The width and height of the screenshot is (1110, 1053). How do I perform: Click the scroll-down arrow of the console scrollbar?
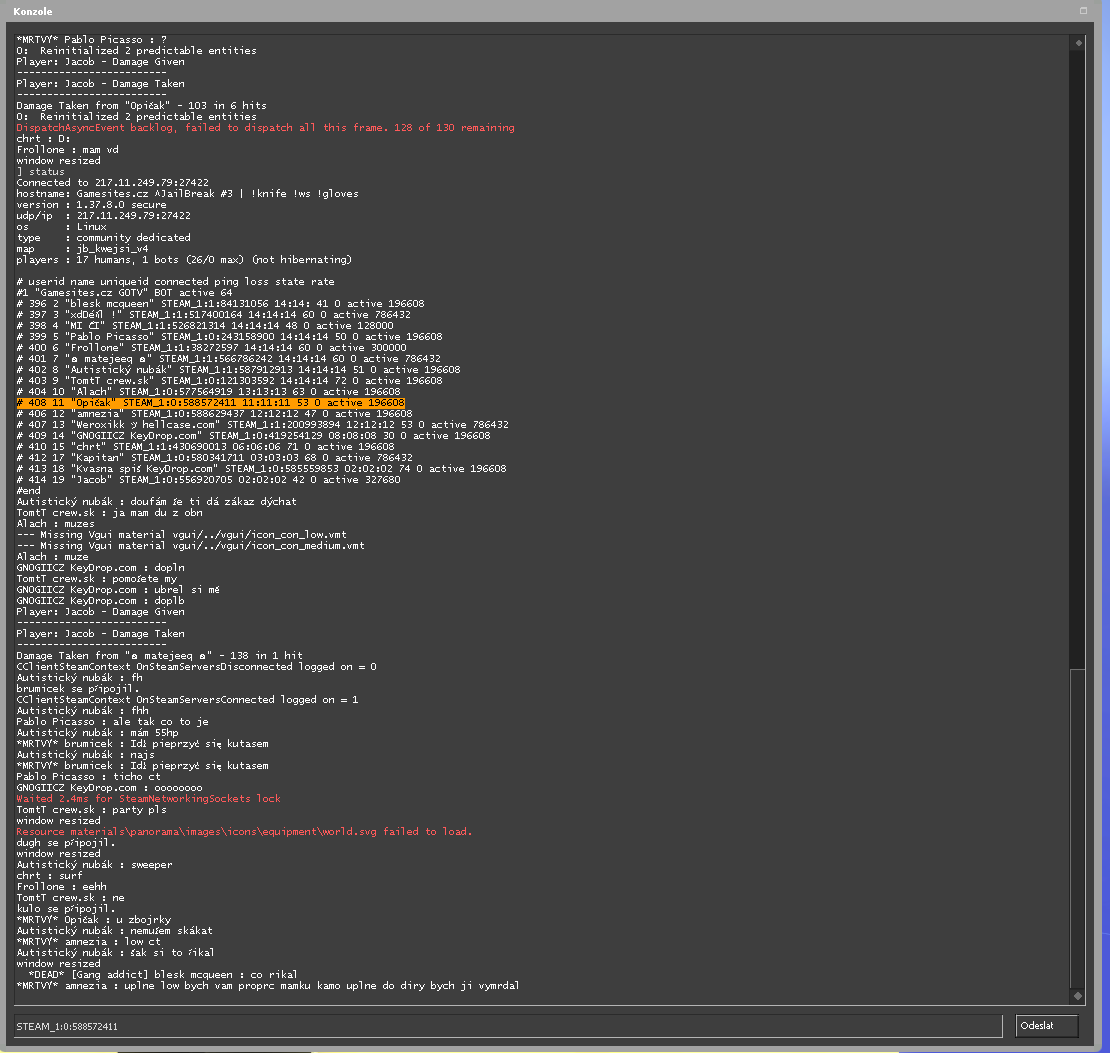pos(1077,996)
